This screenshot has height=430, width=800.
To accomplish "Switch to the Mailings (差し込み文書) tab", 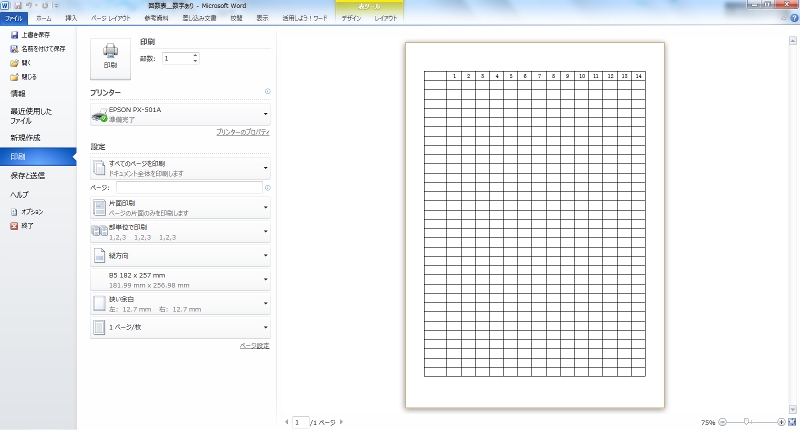I will click(199, 18).
